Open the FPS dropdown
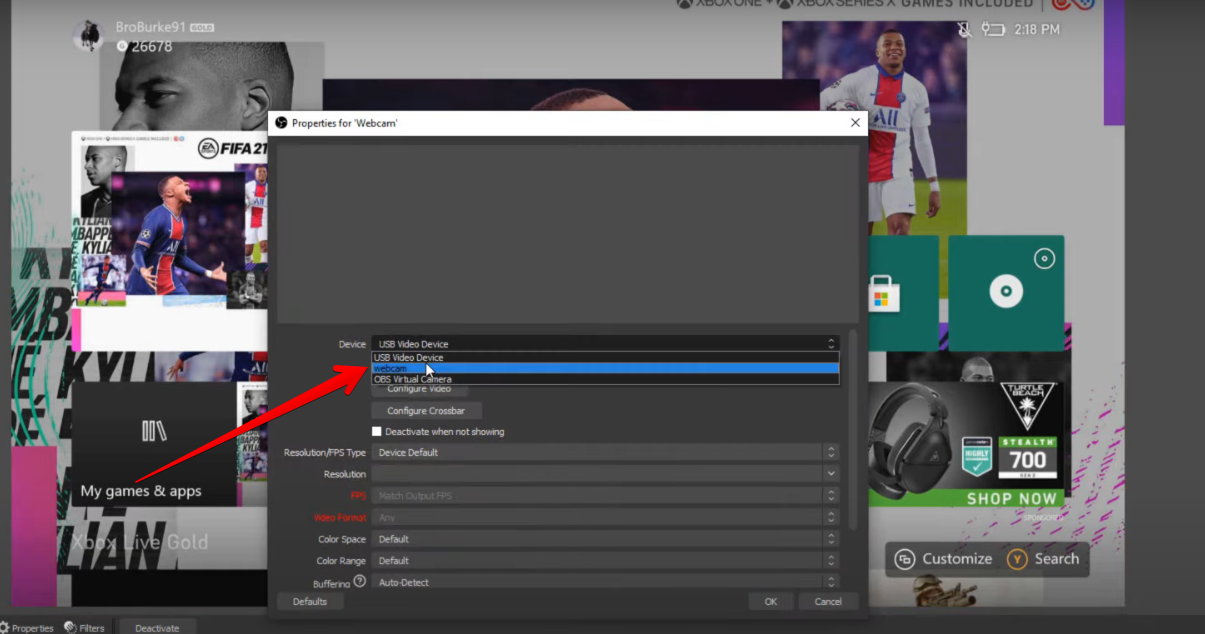 click(x=605, y=496)
